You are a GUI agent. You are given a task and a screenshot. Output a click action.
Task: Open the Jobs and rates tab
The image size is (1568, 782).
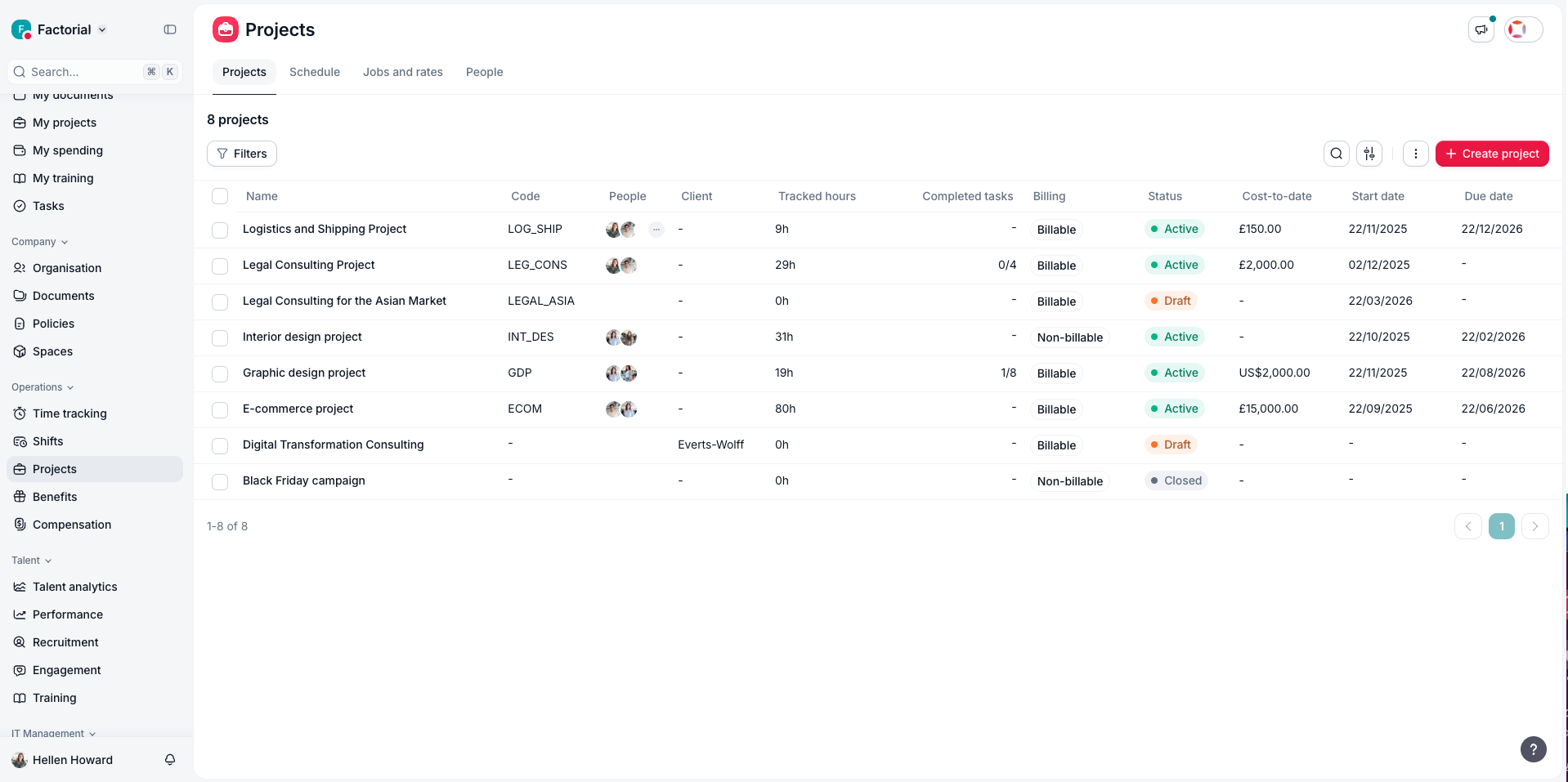[402, 72]
